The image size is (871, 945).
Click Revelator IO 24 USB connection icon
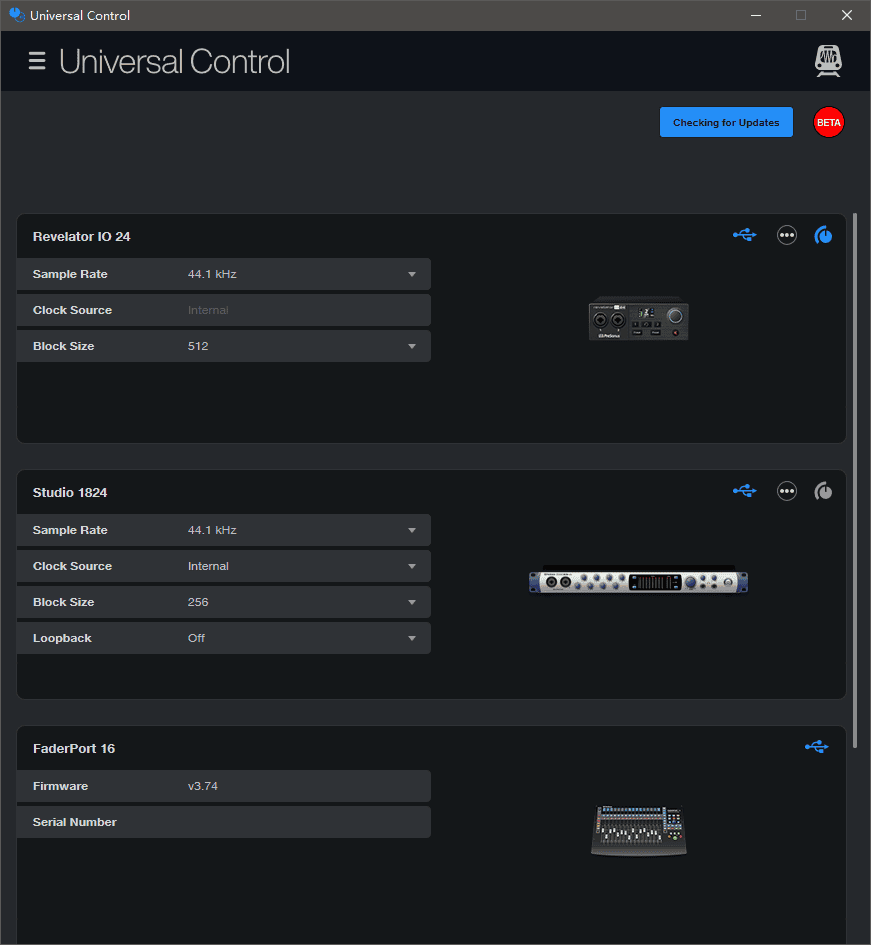(744, 235)
